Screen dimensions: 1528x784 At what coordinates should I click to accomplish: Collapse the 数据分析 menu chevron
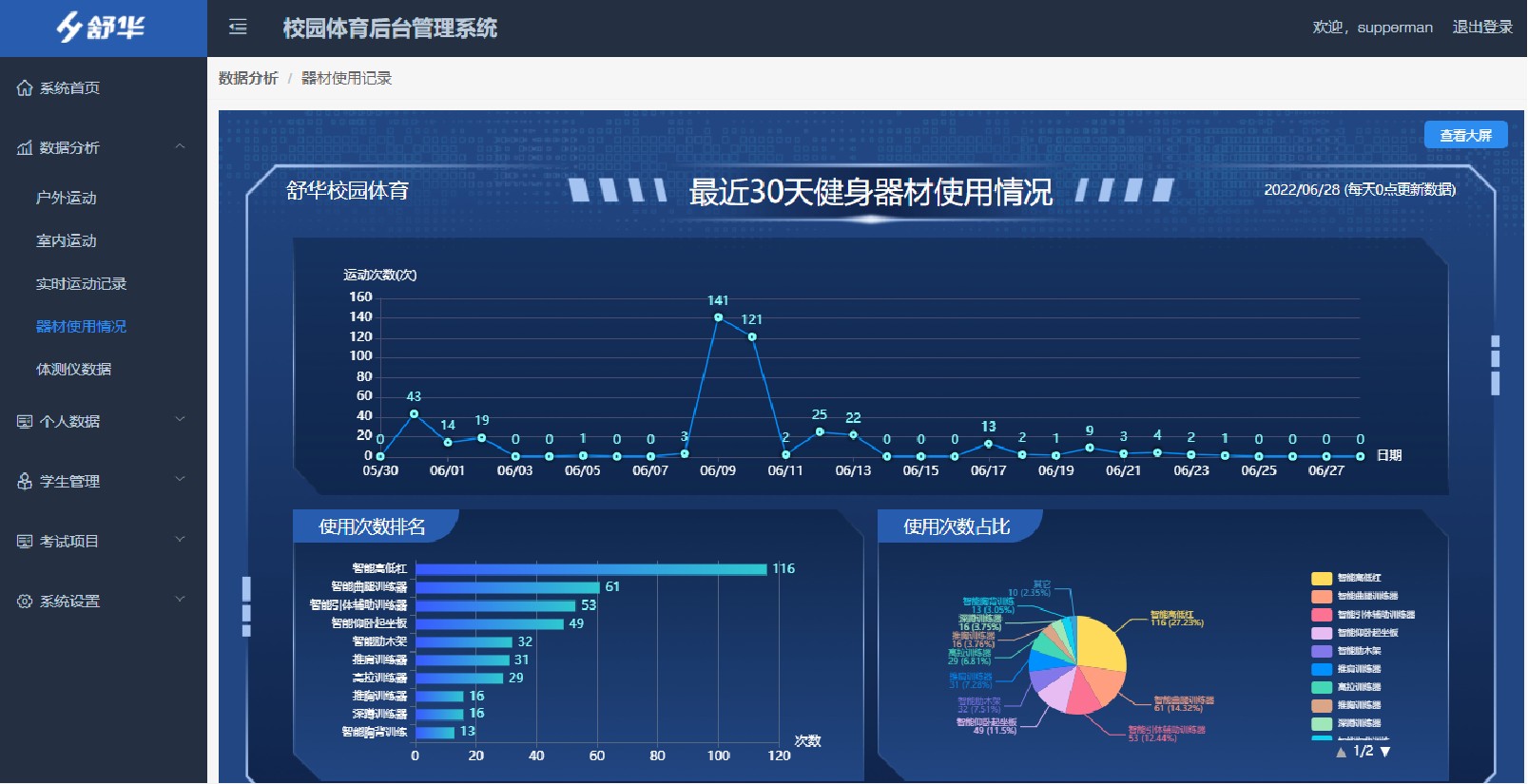pyautogui.click(x=180, y=146)
